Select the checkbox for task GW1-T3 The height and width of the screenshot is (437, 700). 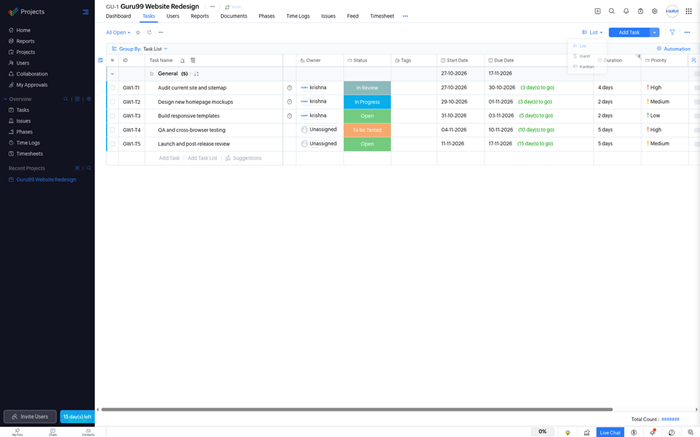coord(112,116)
